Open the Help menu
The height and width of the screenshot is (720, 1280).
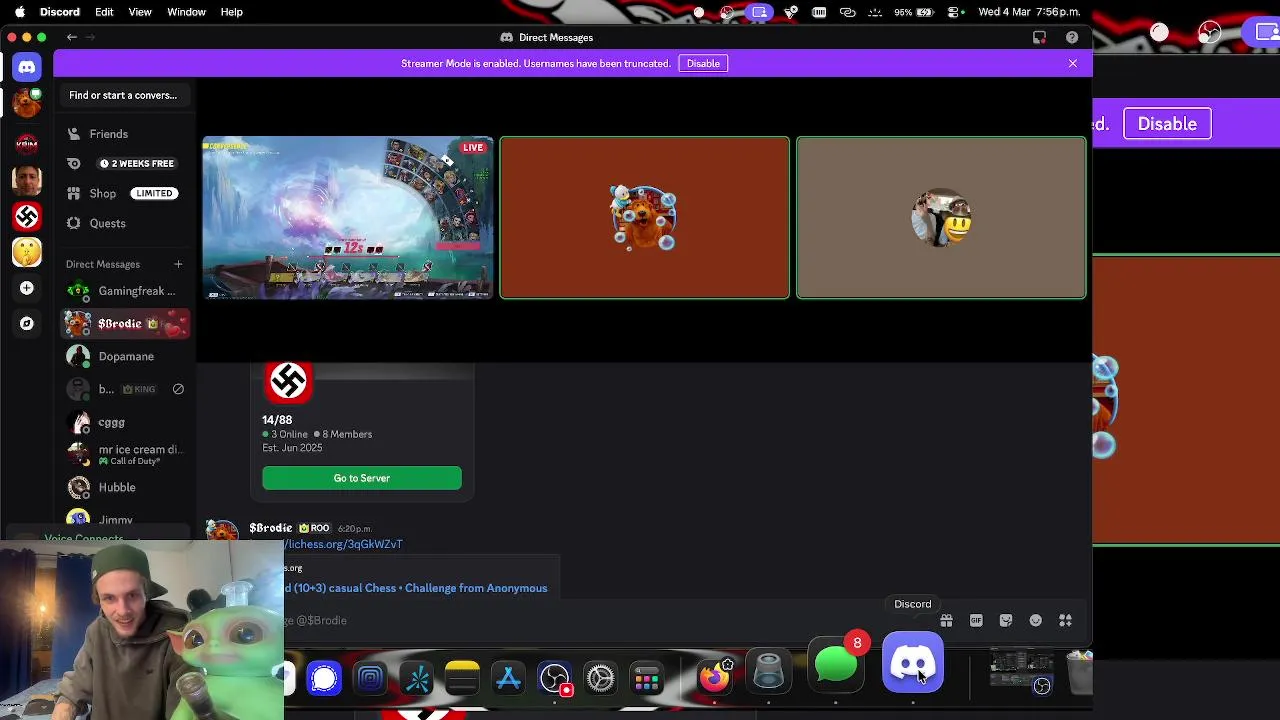tap(231, 12)
